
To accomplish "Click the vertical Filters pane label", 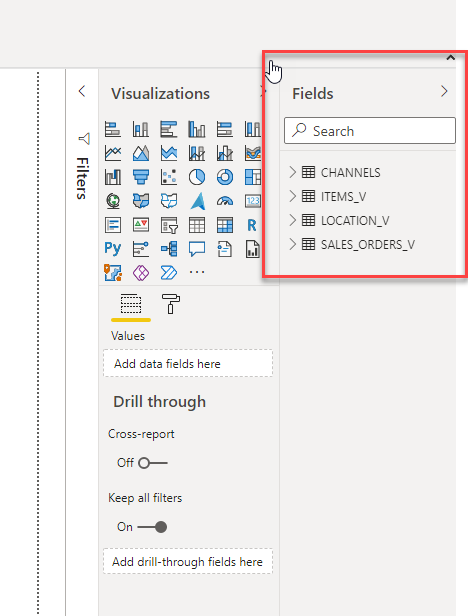I will point(83,179).
